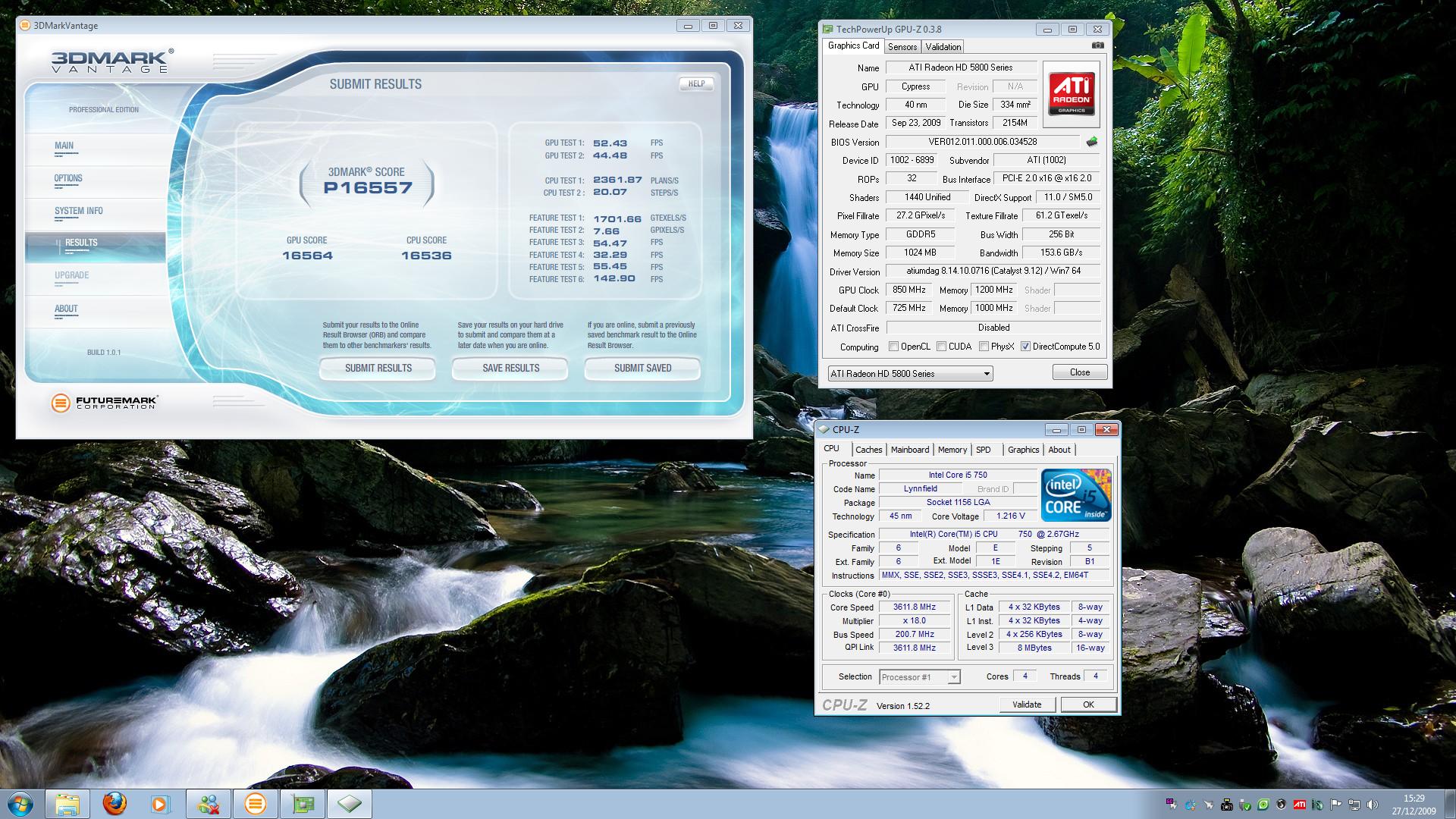Image resolution: width=1456 pixels, height=819 pixels.
Task: Click the ATI Catalyst tray icon
Action: point(1299,805)
